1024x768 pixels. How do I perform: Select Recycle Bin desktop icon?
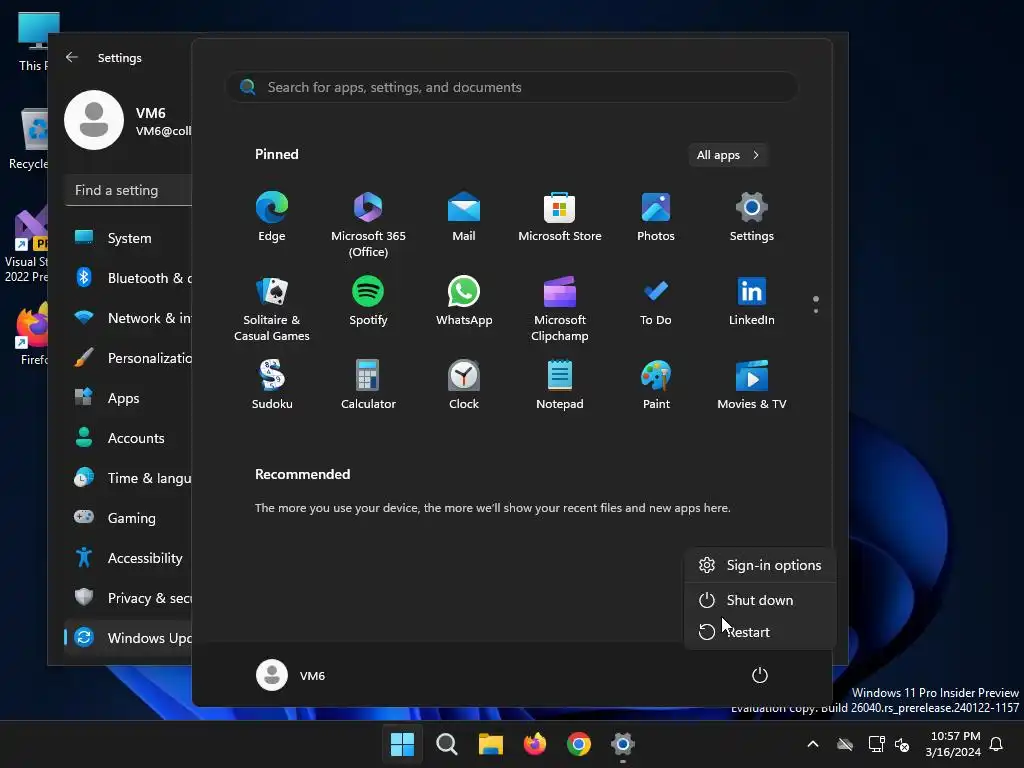(30, 139)
